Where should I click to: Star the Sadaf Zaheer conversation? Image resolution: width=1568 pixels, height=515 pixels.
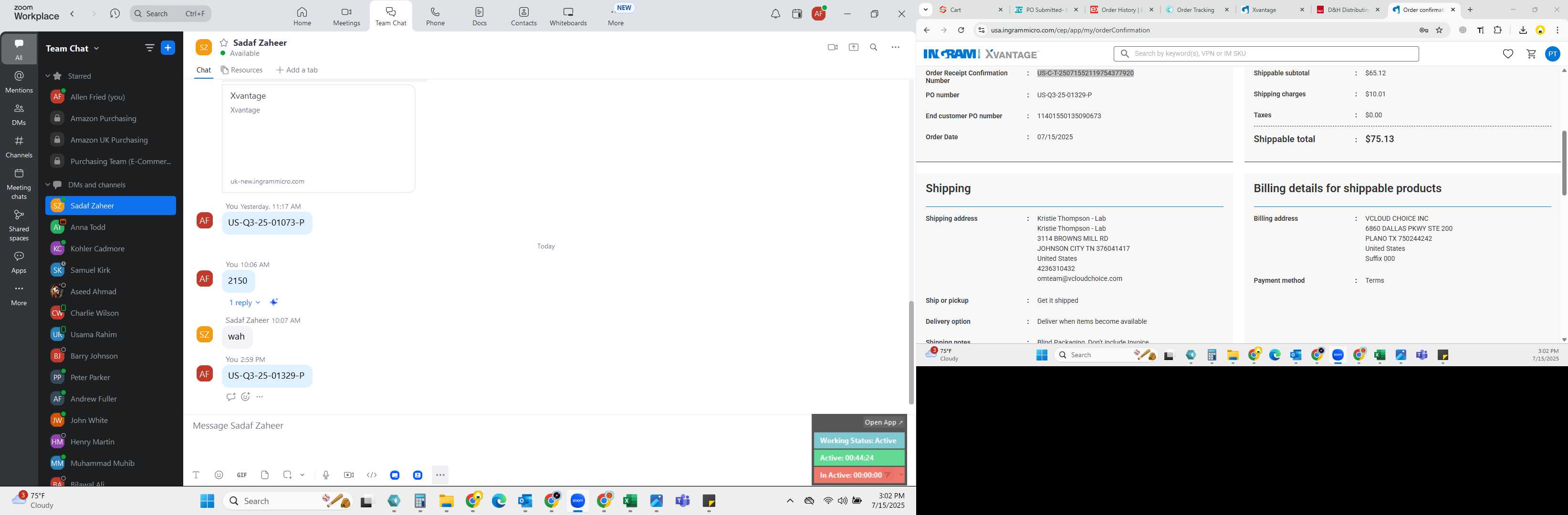pyautogui.click(x=224, y=42)
